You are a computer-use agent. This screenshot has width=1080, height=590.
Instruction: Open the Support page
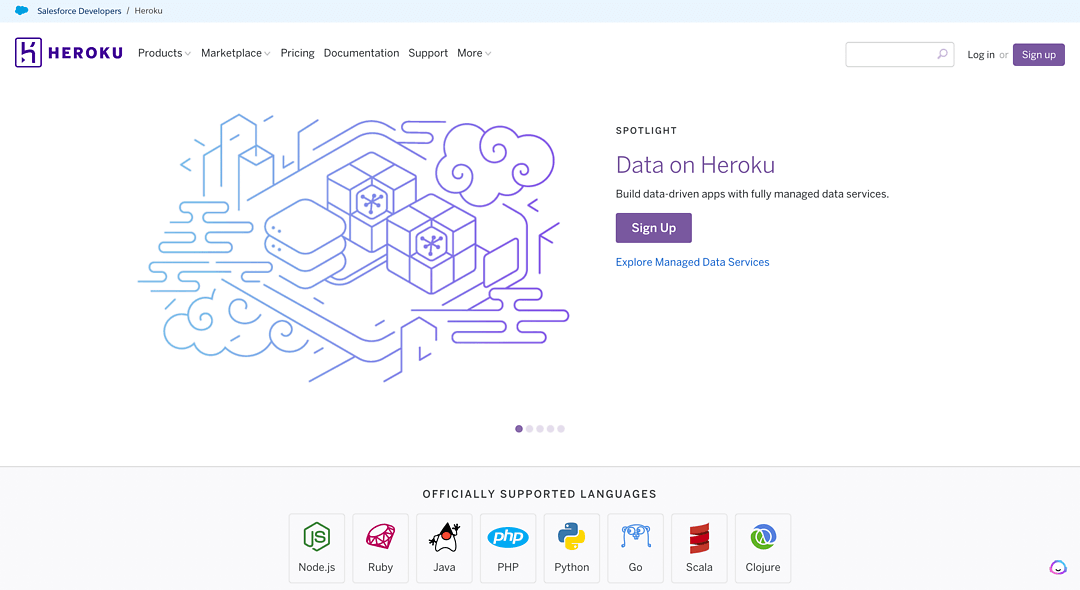click(428, 53)
